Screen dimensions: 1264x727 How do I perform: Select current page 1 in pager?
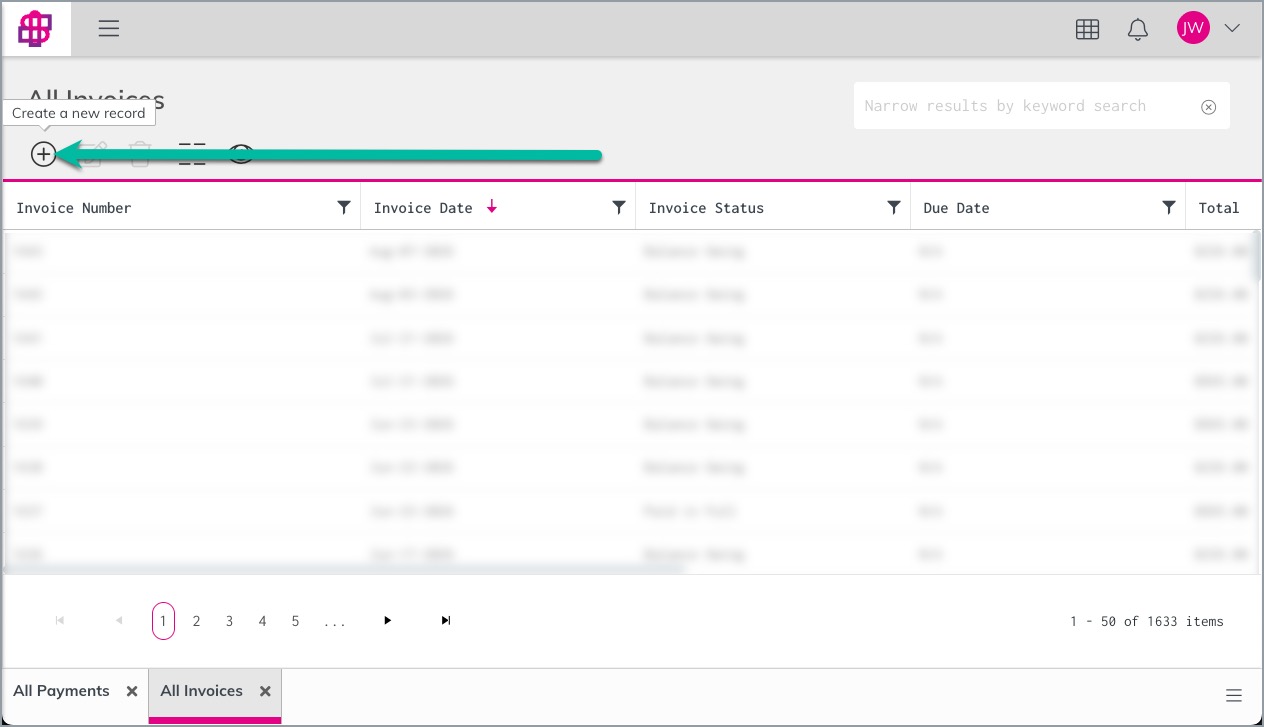pyautogui.click(x=163, y=621)
